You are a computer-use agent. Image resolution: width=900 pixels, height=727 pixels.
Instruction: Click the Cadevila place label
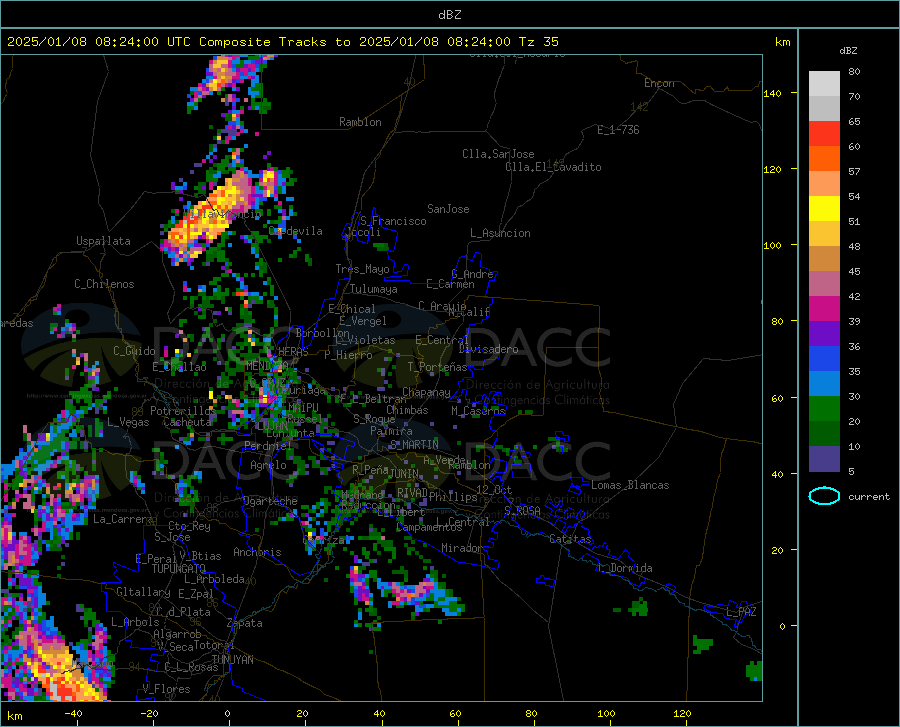[x=296, y=231]
